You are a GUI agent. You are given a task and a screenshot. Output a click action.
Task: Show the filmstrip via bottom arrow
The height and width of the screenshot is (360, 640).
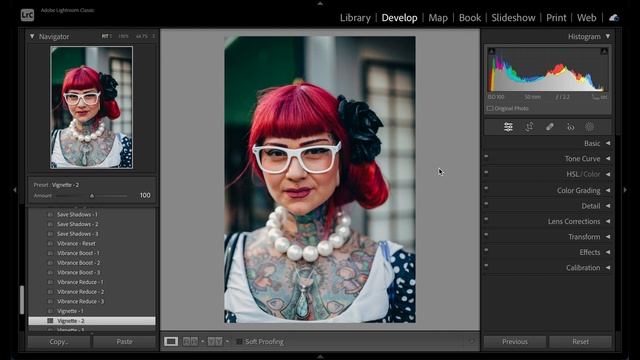tap(320, 357)
